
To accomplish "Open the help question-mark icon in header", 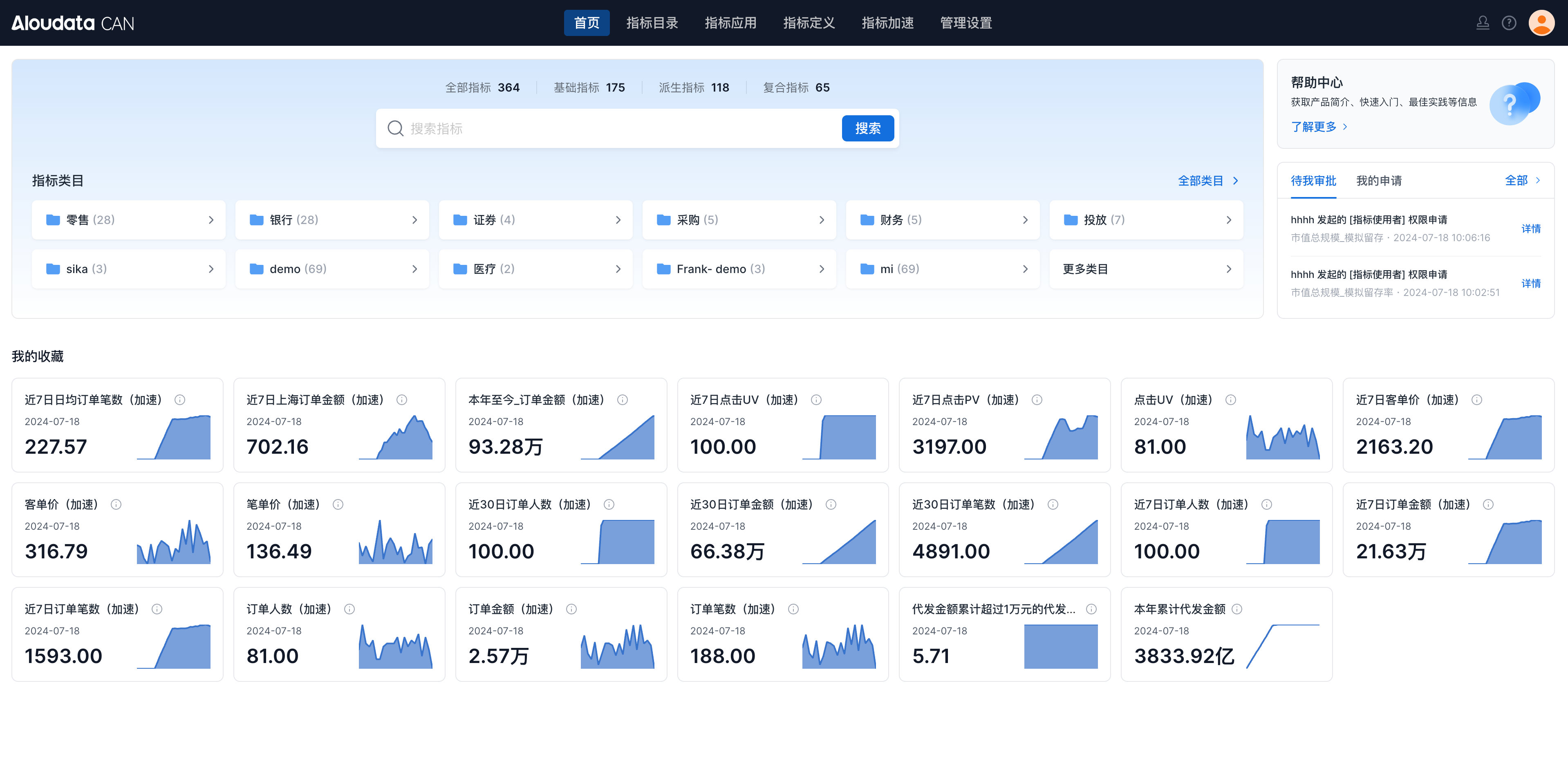I will pyautogui.click(x=1509, y=23).
